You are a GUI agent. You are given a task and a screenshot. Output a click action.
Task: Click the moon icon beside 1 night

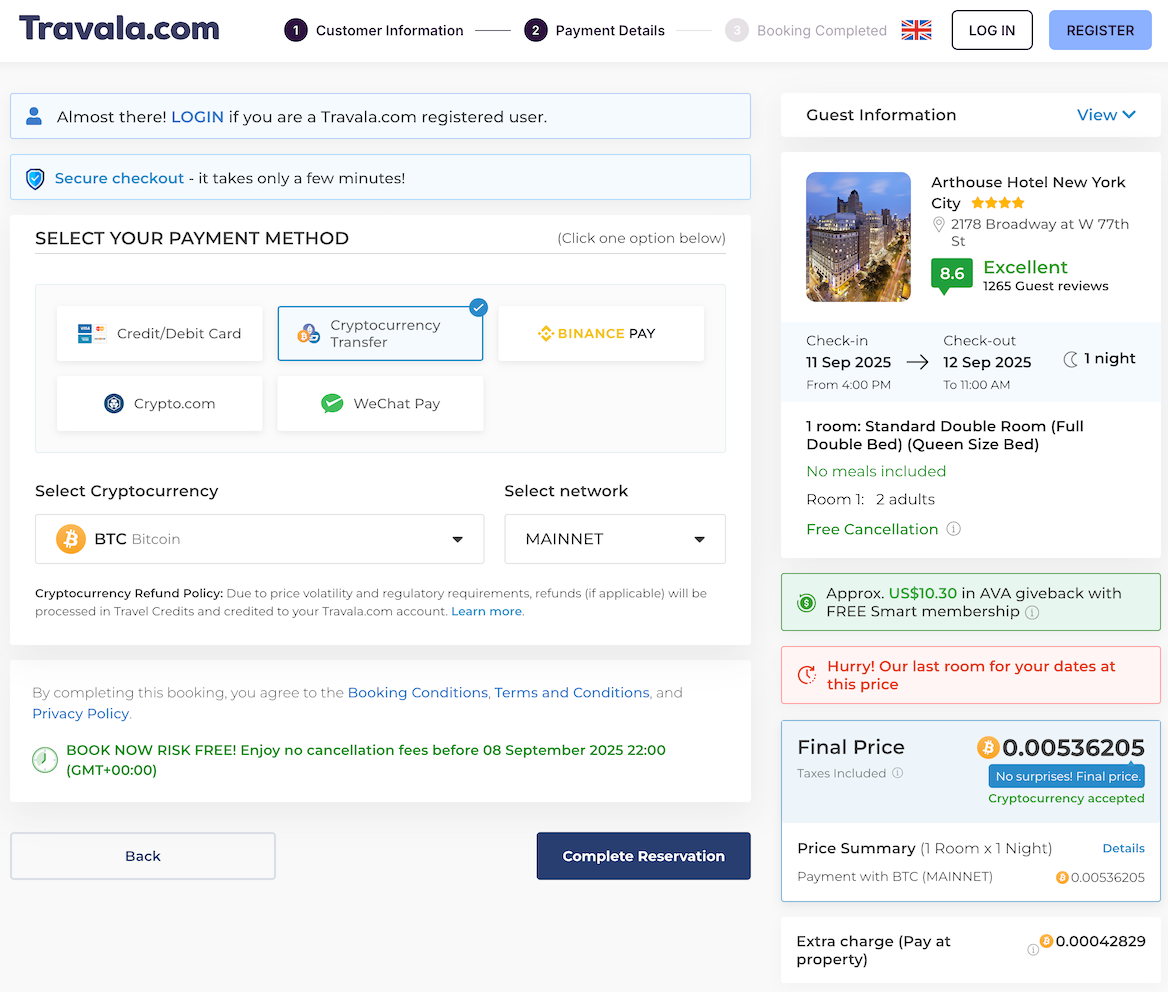click(1070, 359)
